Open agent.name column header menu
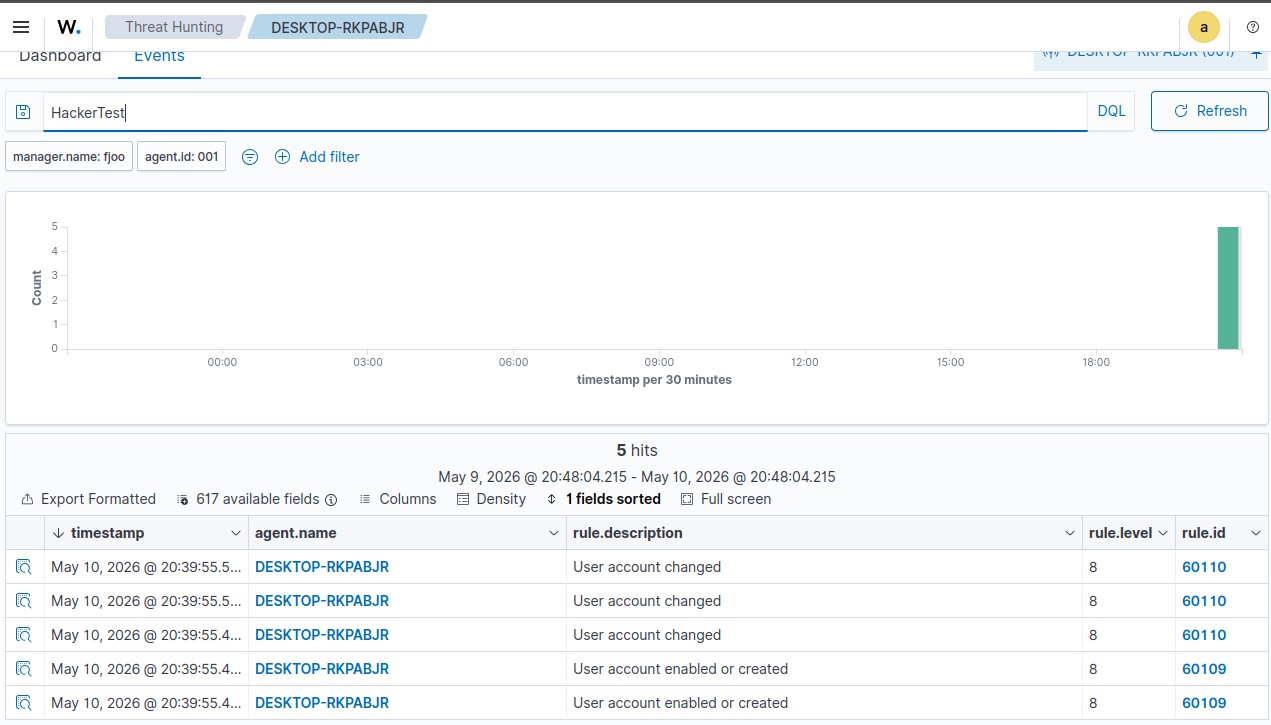1271x725 pixels. [x=554, y=533]
